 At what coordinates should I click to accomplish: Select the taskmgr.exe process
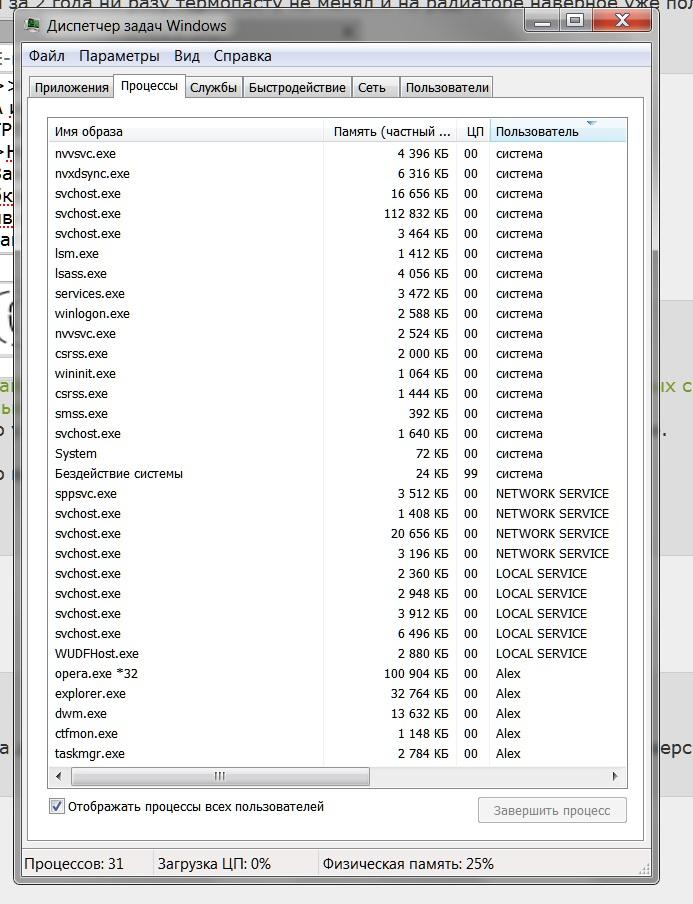pyautogui.click(x=337, y=753)
